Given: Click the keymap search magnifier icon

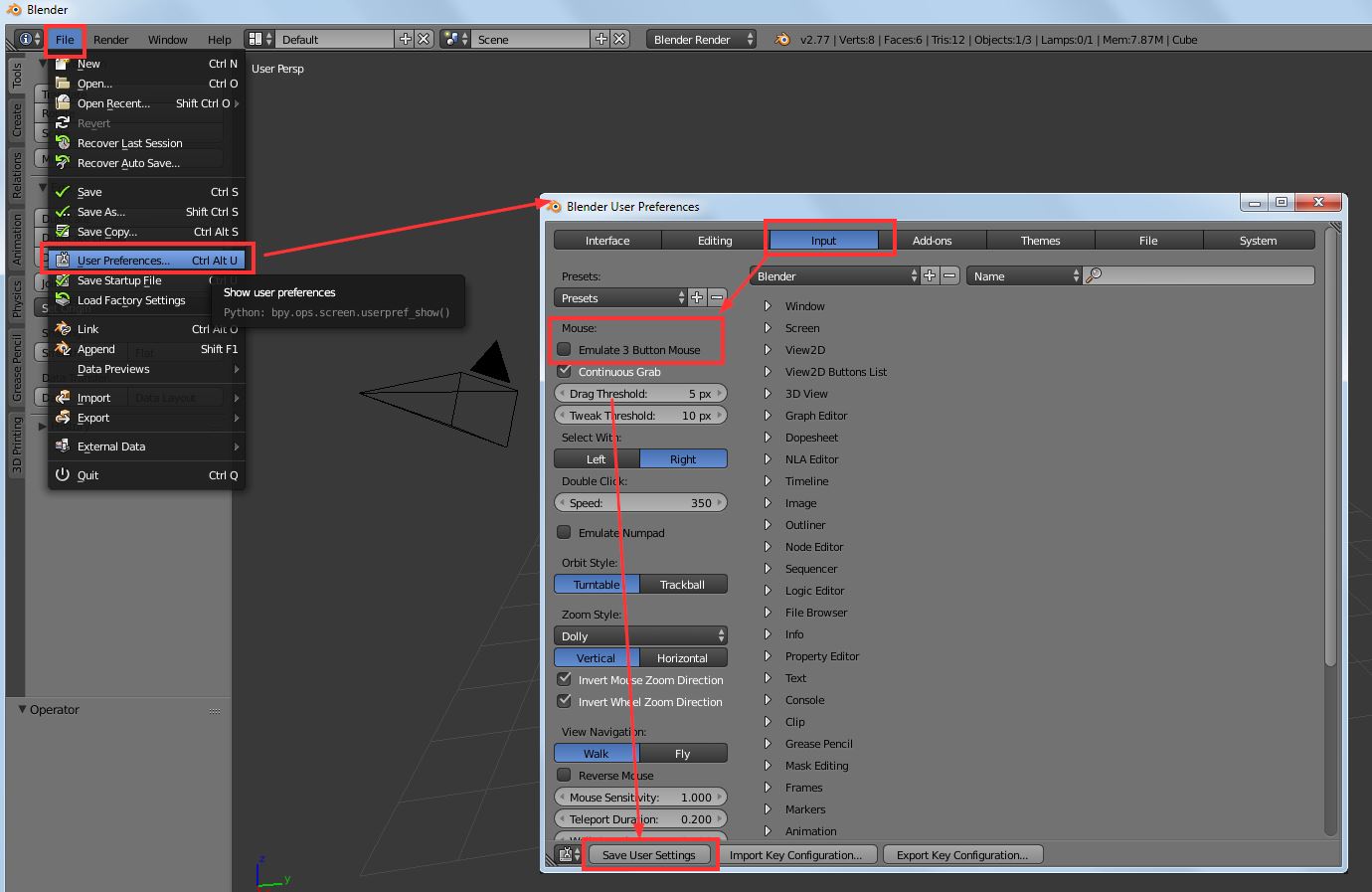Looking at the screenshot, I should (1094, 275).
